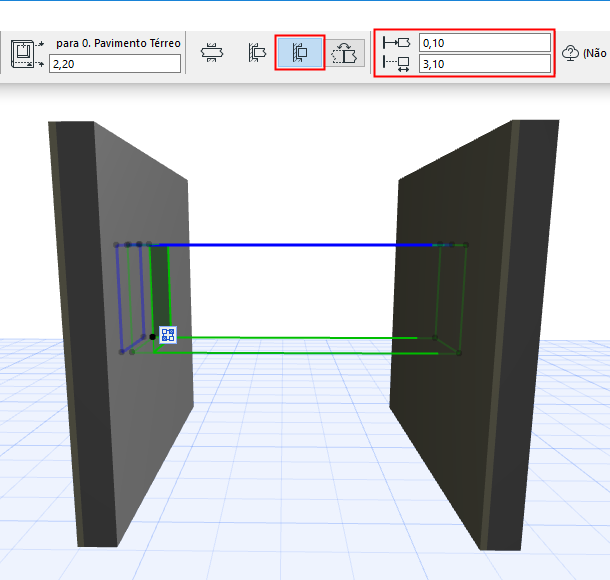The image size is (610, 580).
Task: Click the reference line offset icon
Action: pos(396,42)
